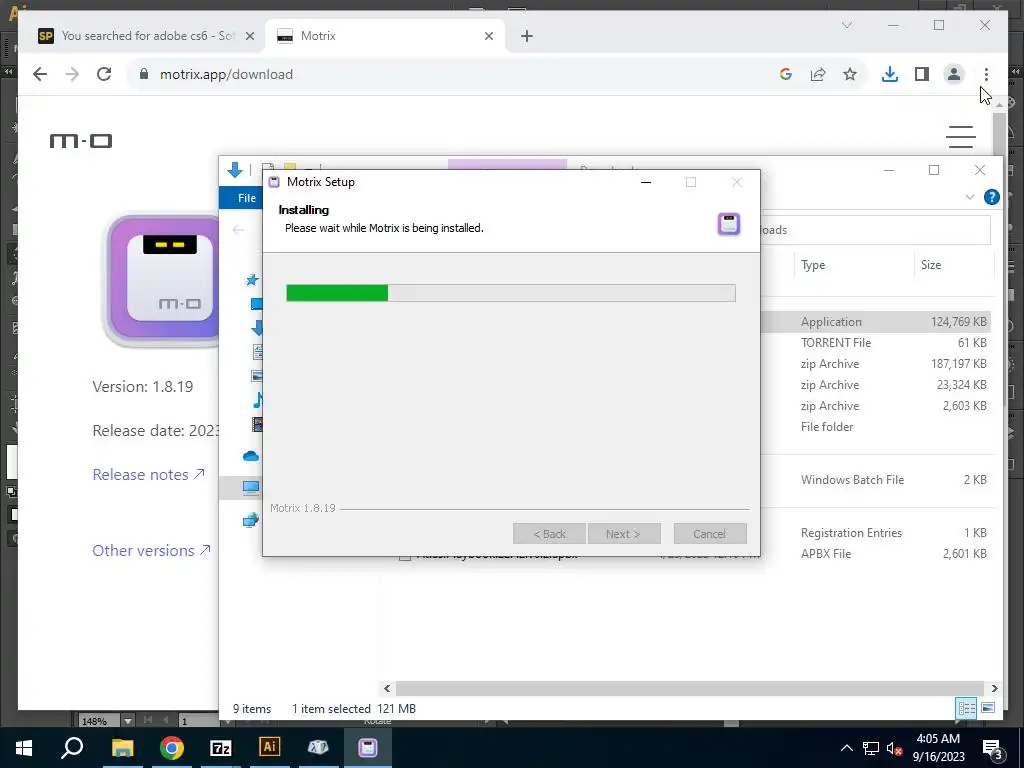Select the File folder row
The width and height of the screenshot is (1024, 768).
pos(875,426)
